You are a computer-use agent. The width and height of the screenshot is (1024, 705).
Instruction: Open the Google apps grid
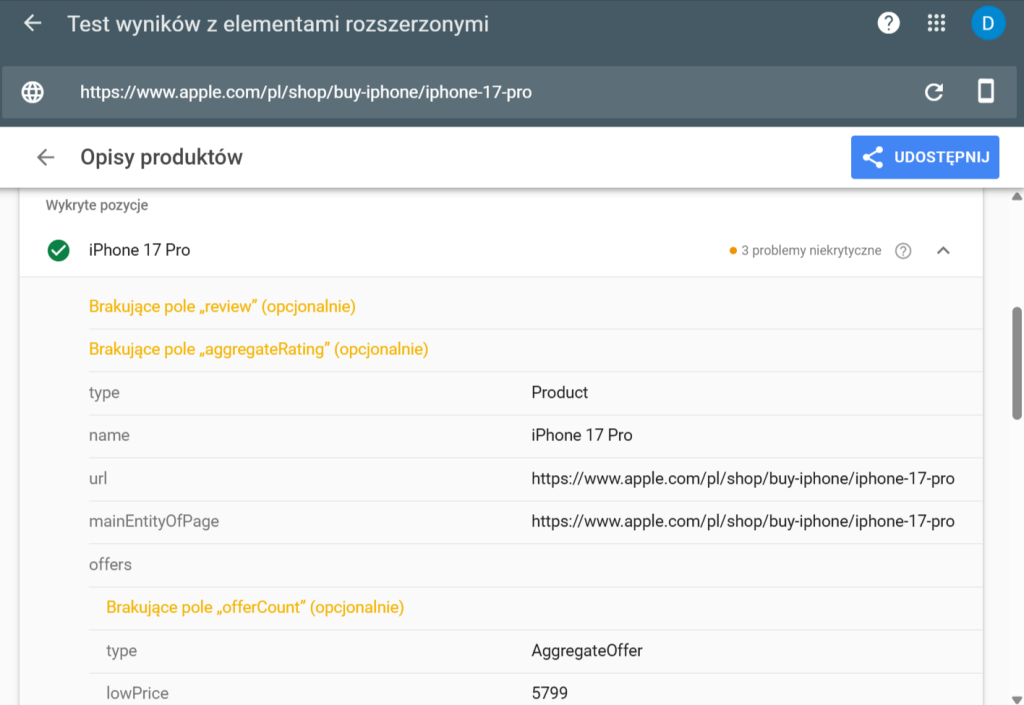pyautogui.click(x=937, y=23)
